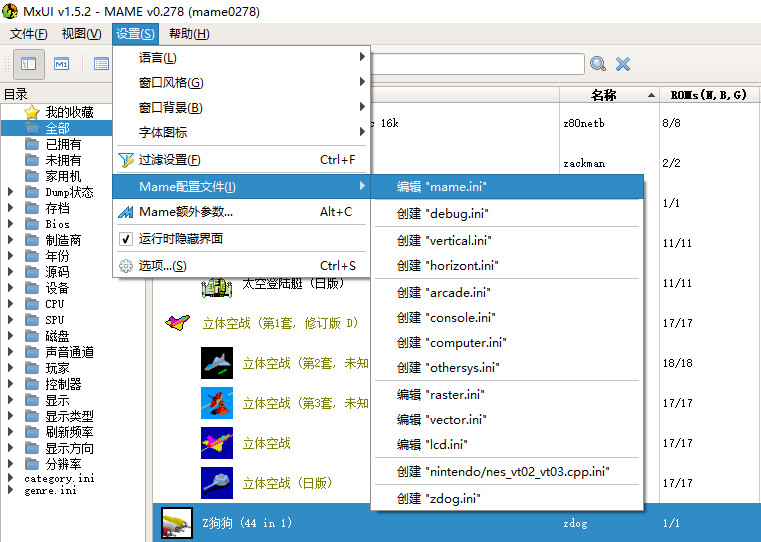Expand the genre.ini tree node

coord(11,490)
